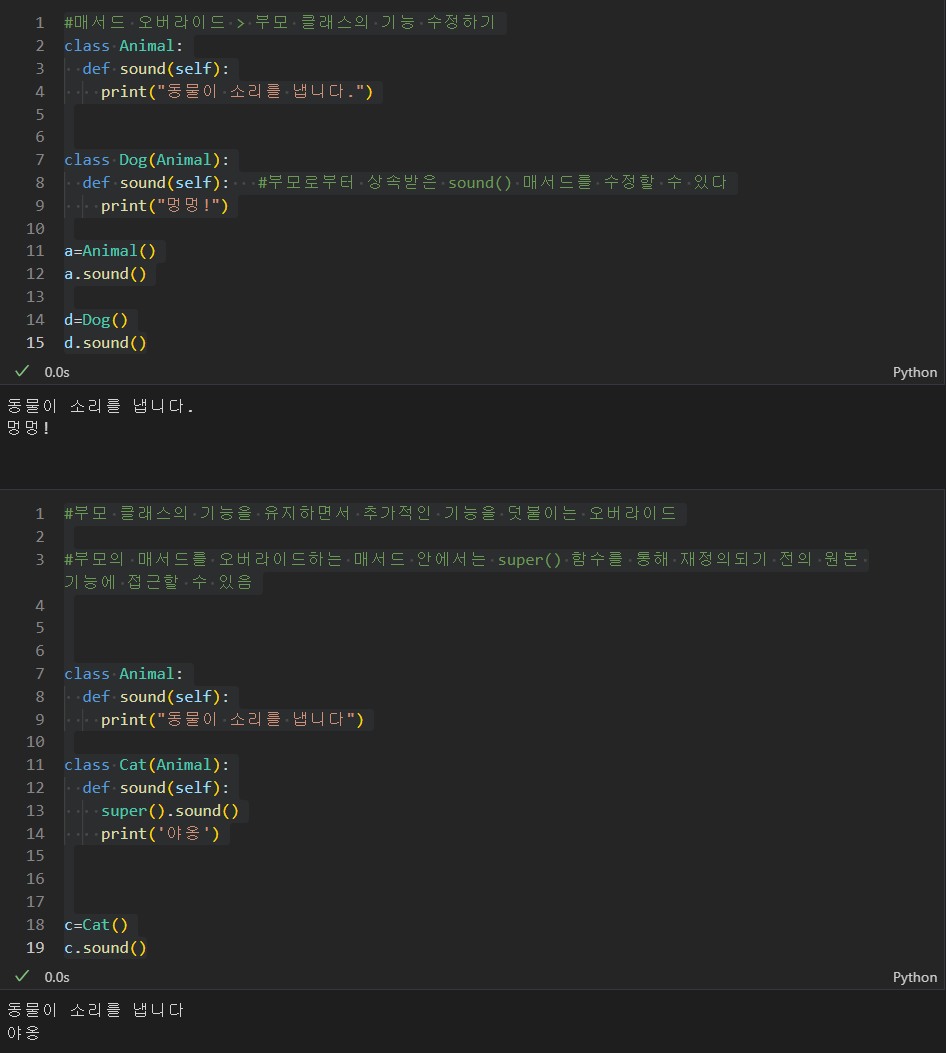The image size is (946, 1053).
Task: Click the '#부모로부터 상속받은 sound()' inline comment
Action: 492,183
